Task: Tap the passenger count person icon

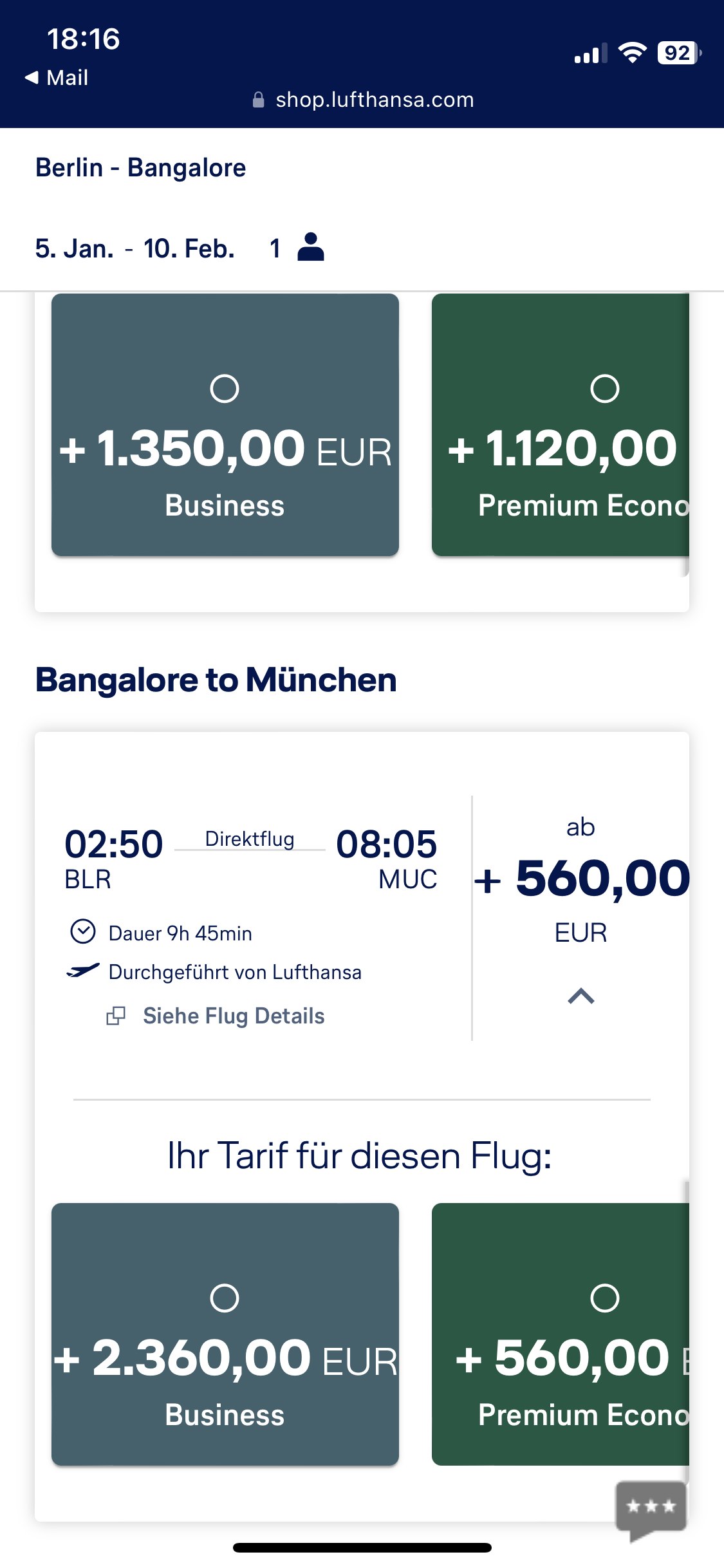Action: click(x=311, y=247)
